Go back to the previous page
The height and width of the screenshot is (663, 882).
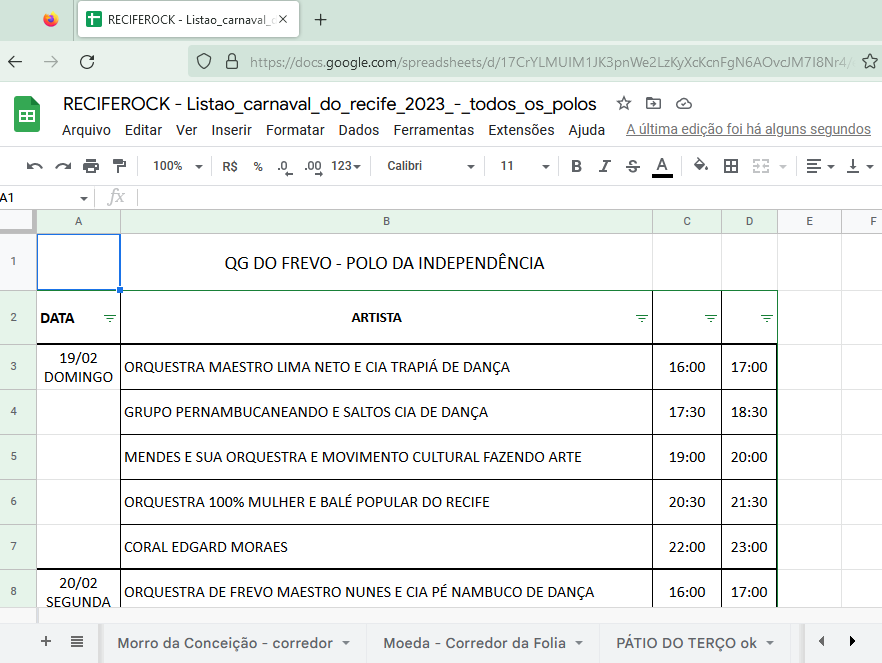coord(15,61)
